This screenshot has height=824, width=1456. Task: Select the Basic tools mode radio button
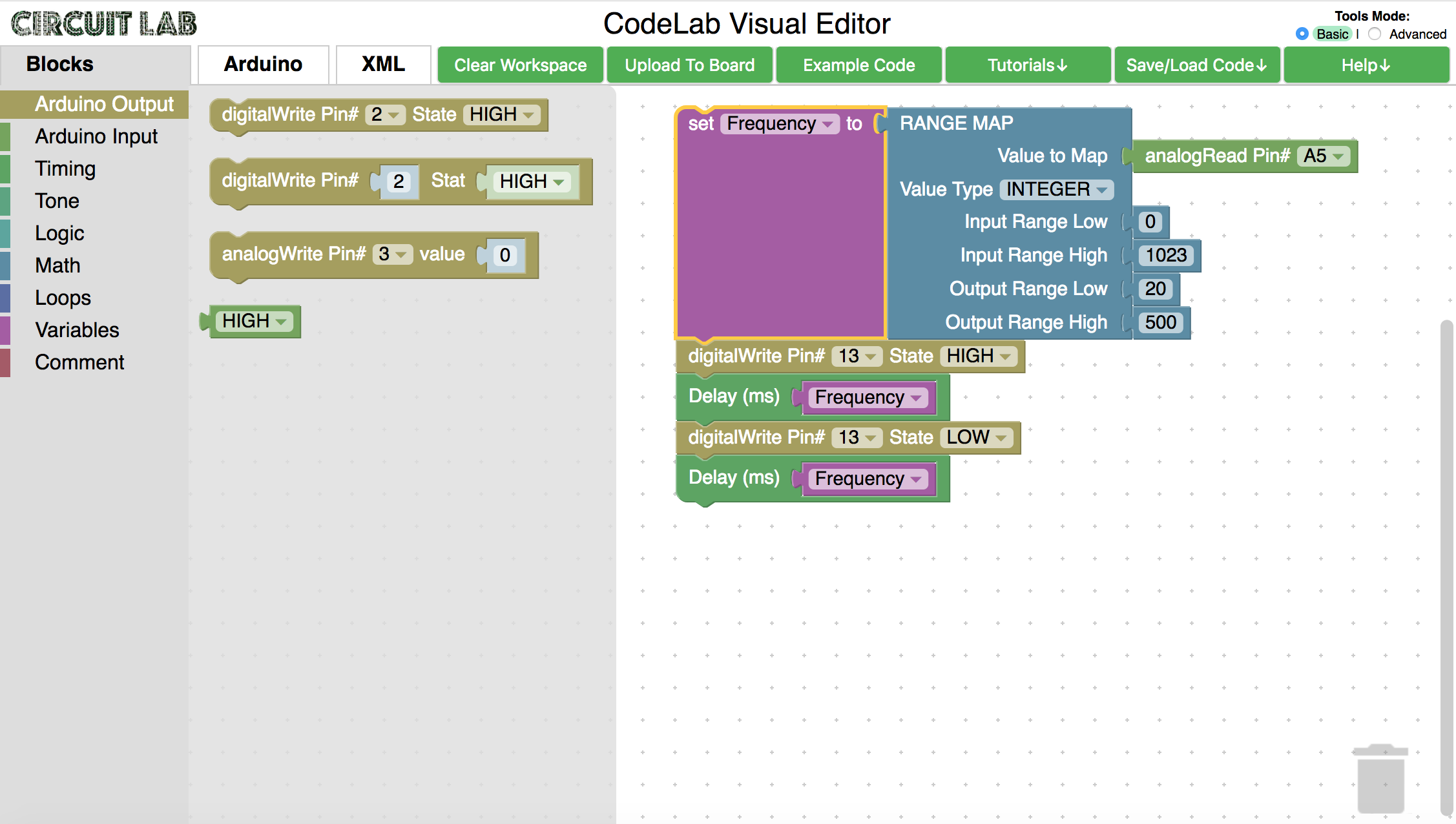click(x=1302, y=34)
